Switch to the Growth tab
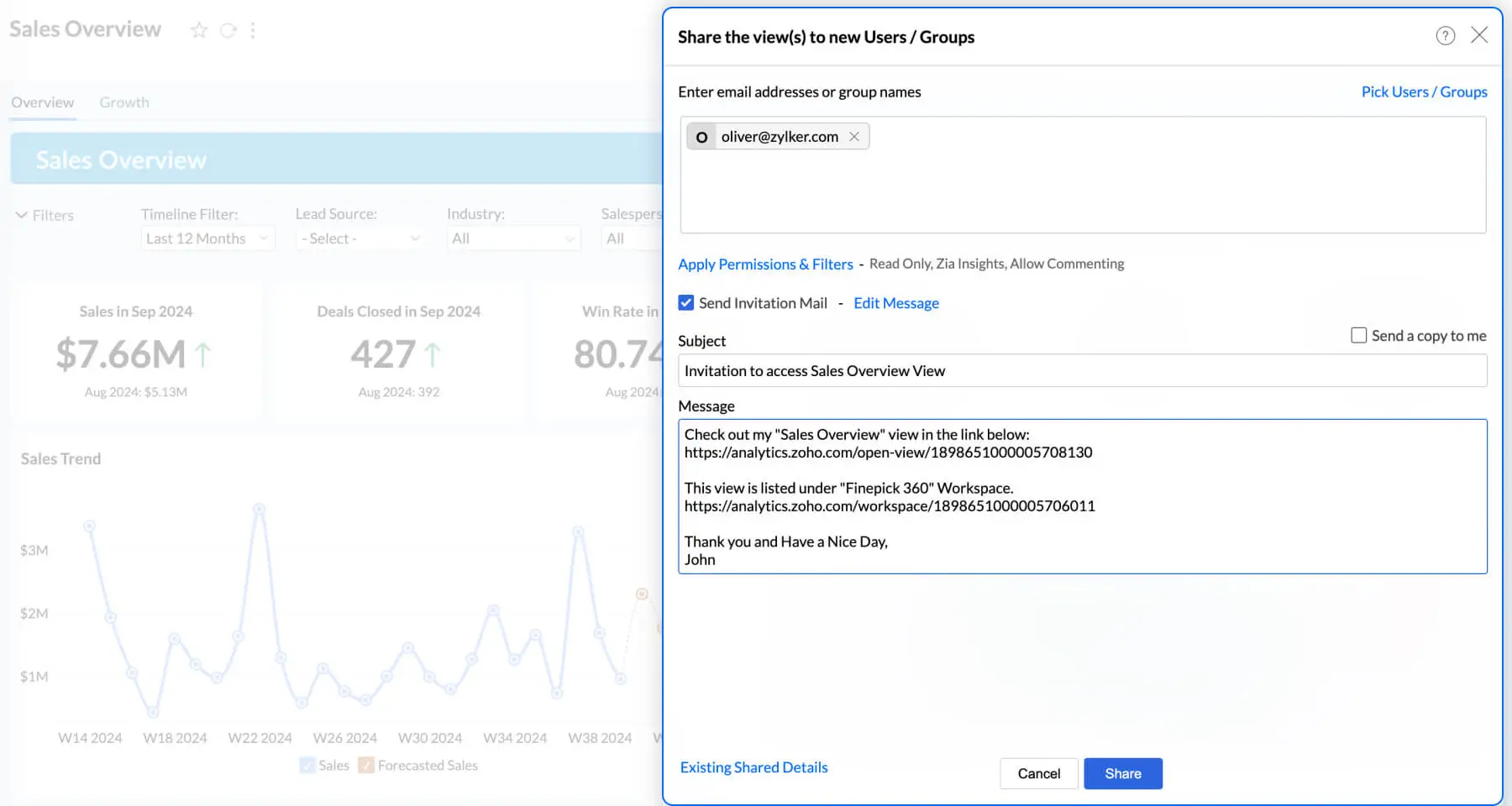Screen dimensions: 1512x806 (124, 102)
